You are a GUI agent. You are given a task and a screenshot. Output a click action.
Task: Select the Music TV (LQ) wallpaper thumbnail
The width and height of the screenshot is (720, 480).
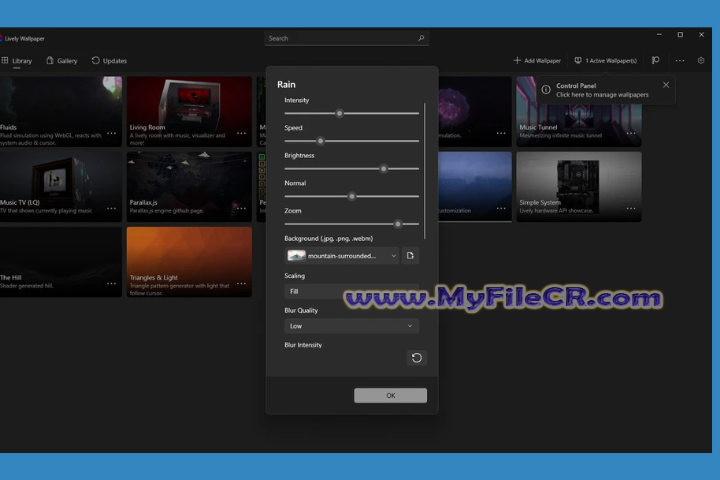coord(61,187)
